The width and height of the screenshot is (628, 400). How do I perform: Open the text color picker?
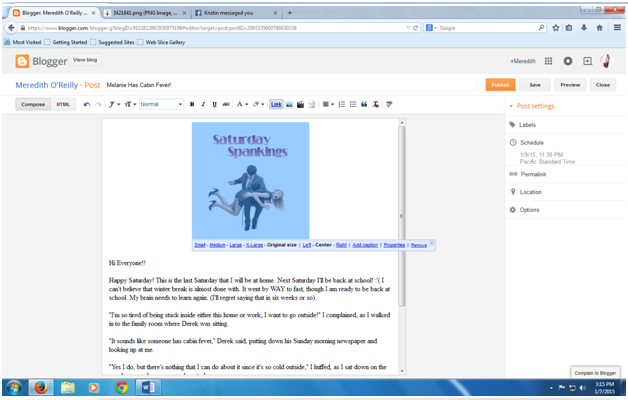[242, 105]
